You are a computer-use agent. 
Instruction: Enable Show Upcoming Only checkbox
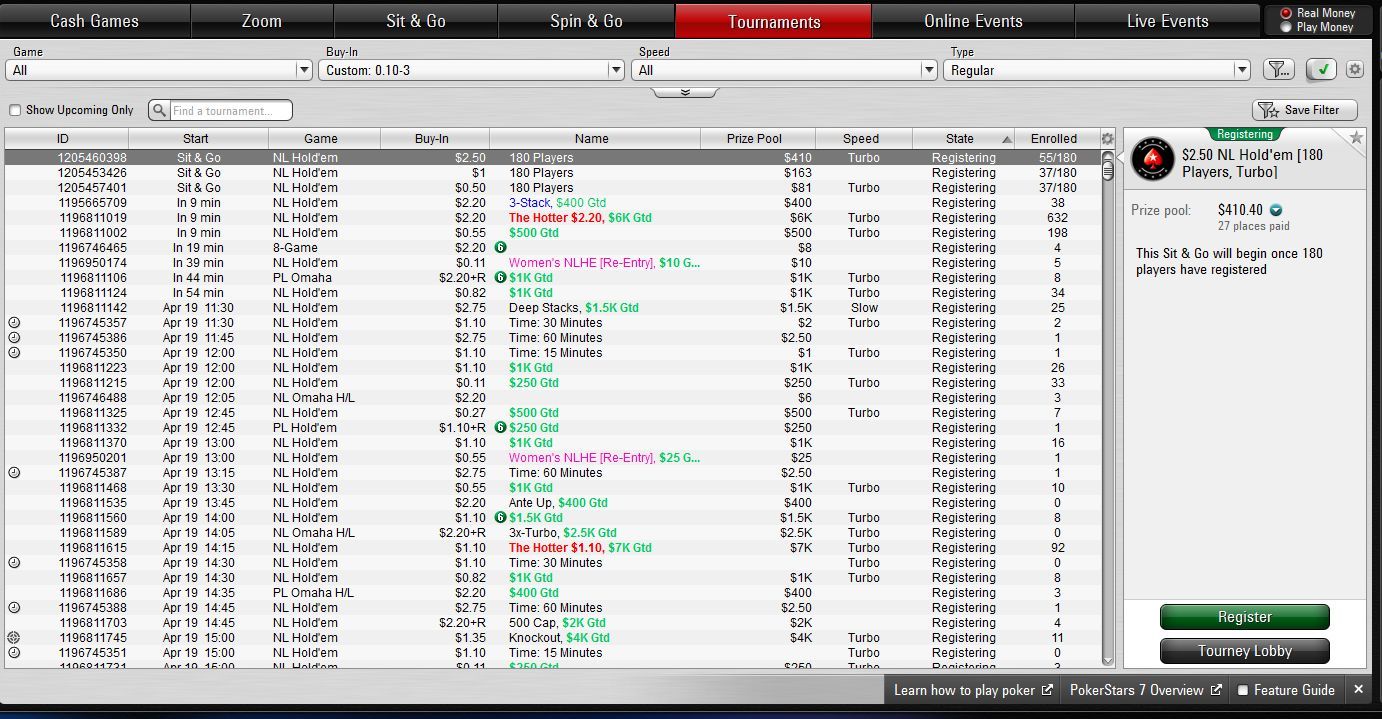pyautogui.click(x=15, y=110)
